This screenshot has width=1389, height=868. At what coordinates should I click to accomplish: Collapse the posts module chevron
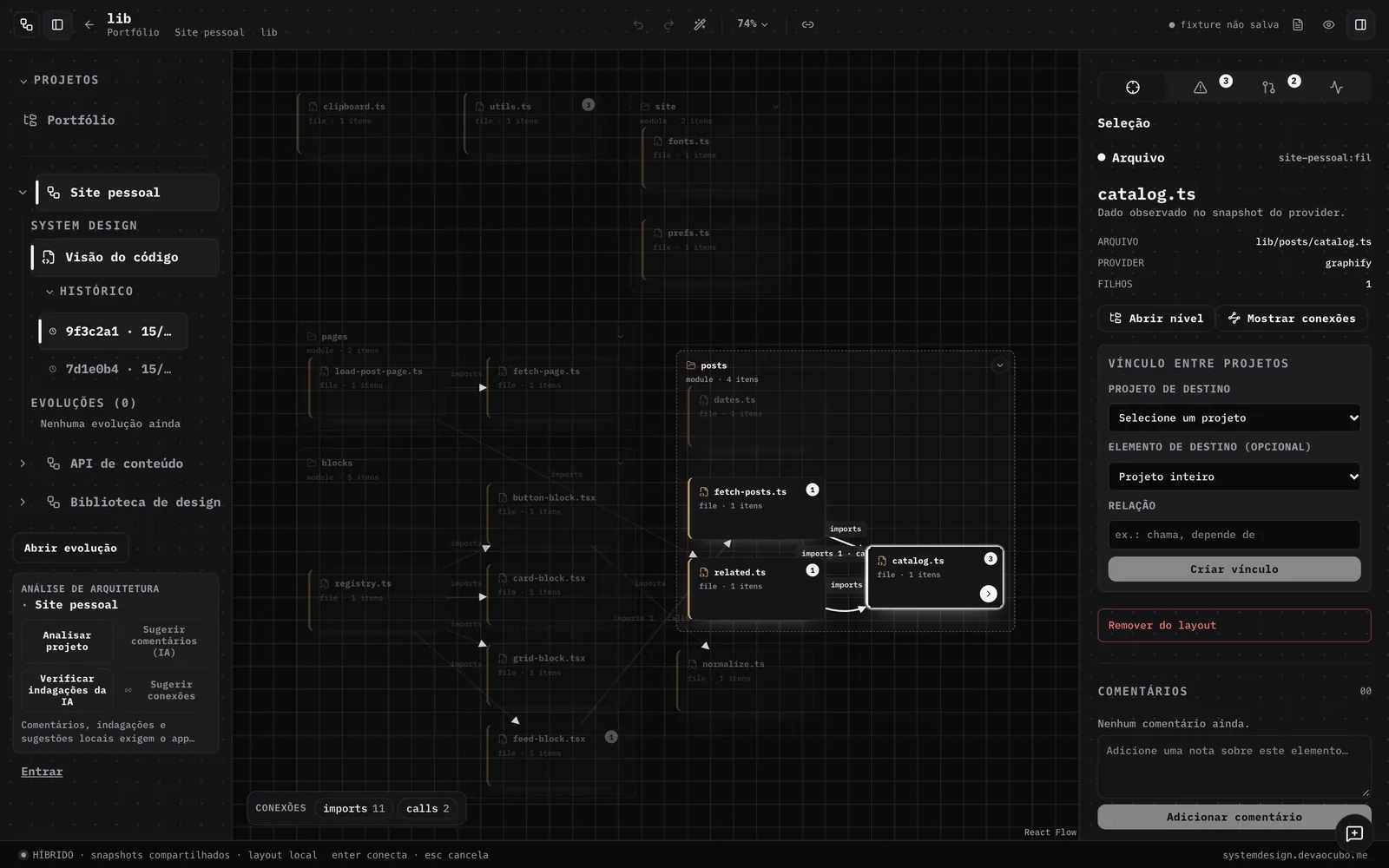point(999,365)
